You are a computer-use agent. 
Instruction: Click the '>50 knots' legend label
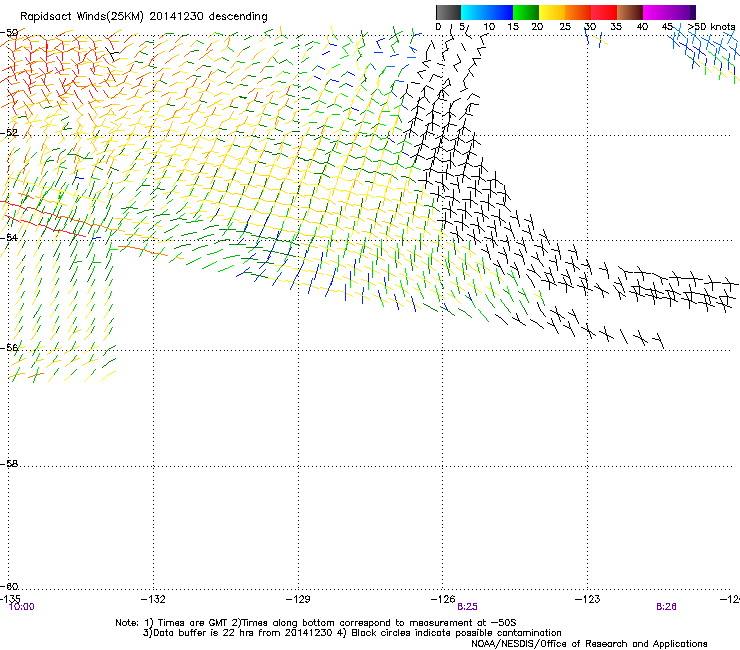(711, 27)
